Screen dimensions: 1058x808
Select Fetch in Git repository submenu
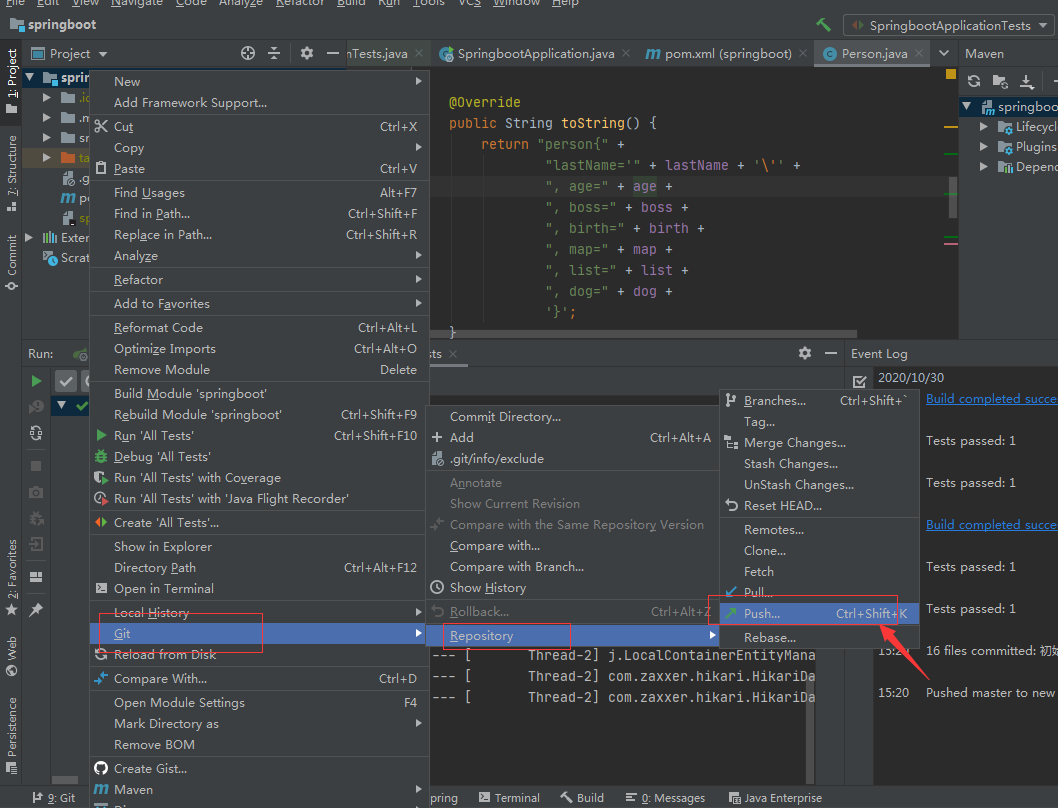click(x=819, y=572)
